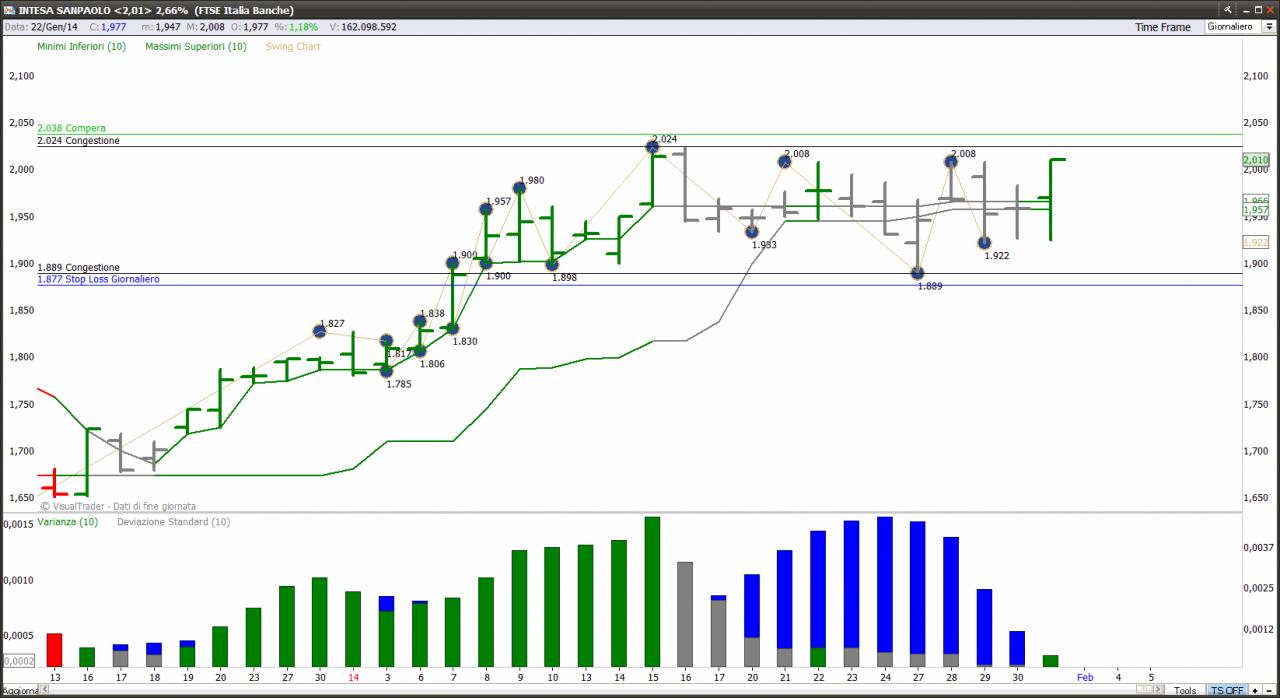
Task: Toggle the Swing Chart indicator label
Action: tap(293, 46)
